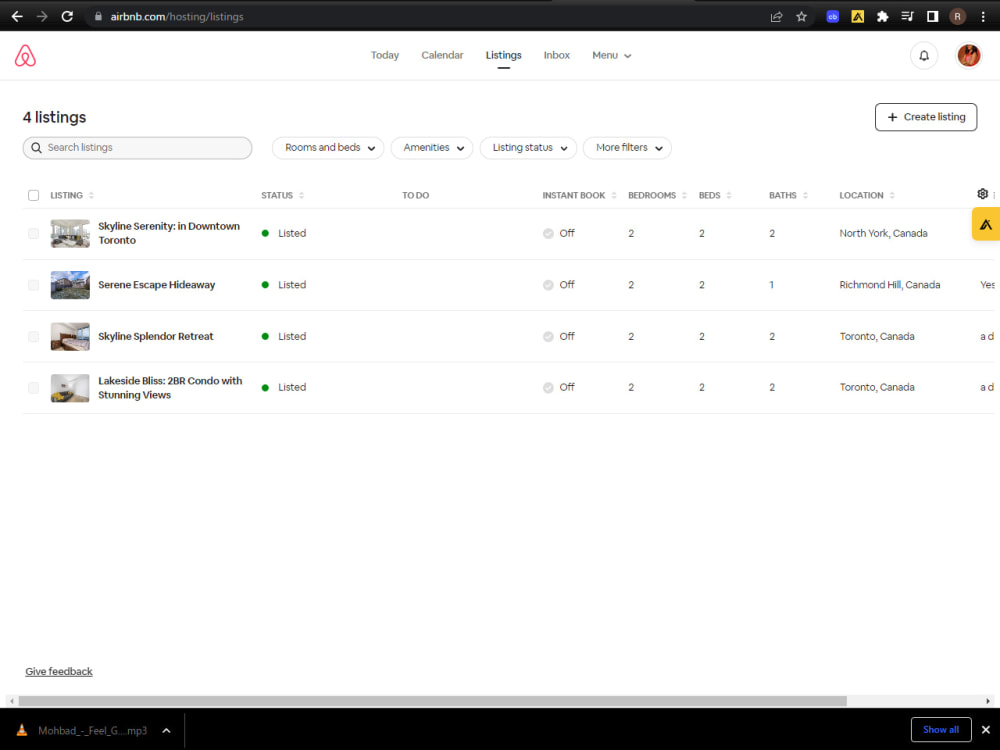This screenshot has width=1000, height=750.
Task: Click the Skyline Serenity listing thumbnail
Action: coord(70,233)
